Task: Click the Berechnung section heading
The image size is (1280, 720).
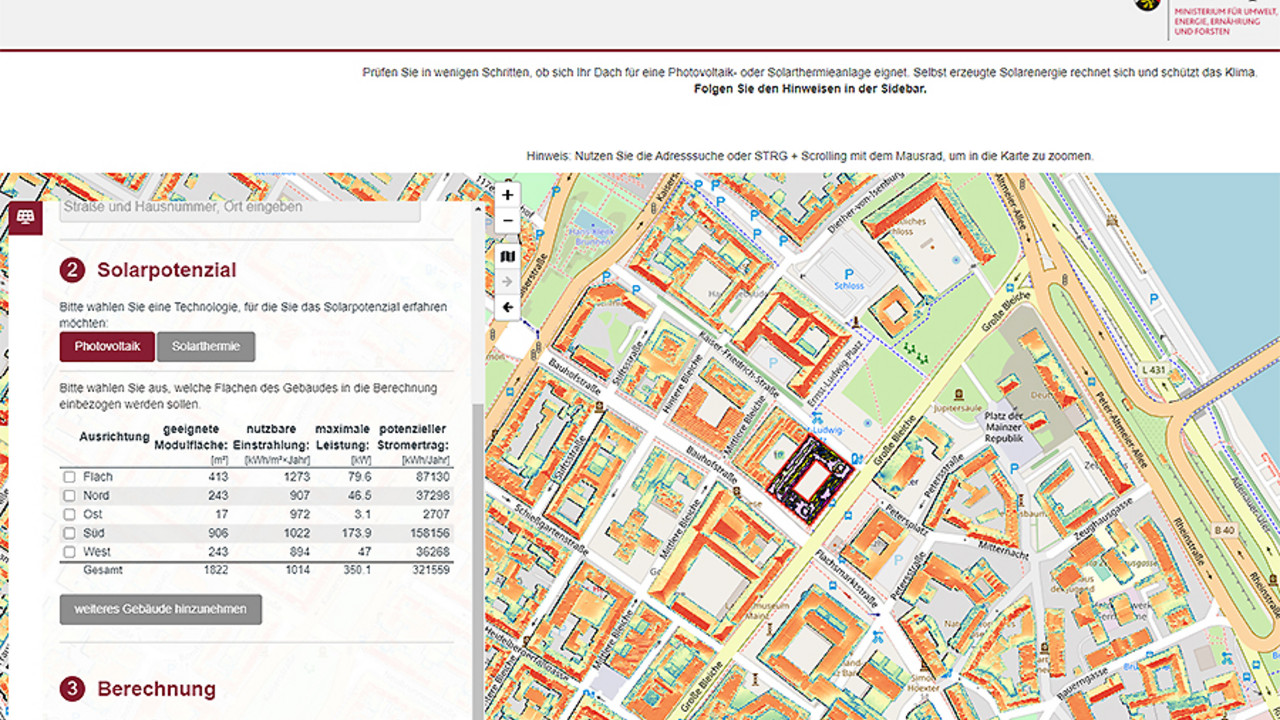Action: 156,689
